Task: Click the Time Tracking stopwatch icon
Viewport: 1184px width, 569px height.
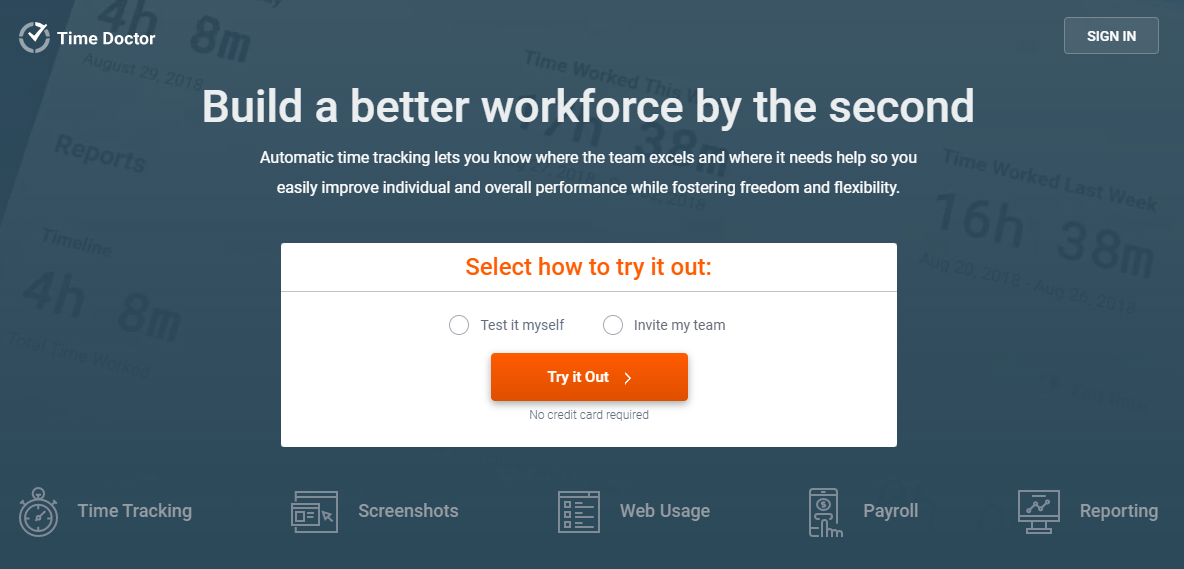Action: pyautogui.click(x=39, y=512)
